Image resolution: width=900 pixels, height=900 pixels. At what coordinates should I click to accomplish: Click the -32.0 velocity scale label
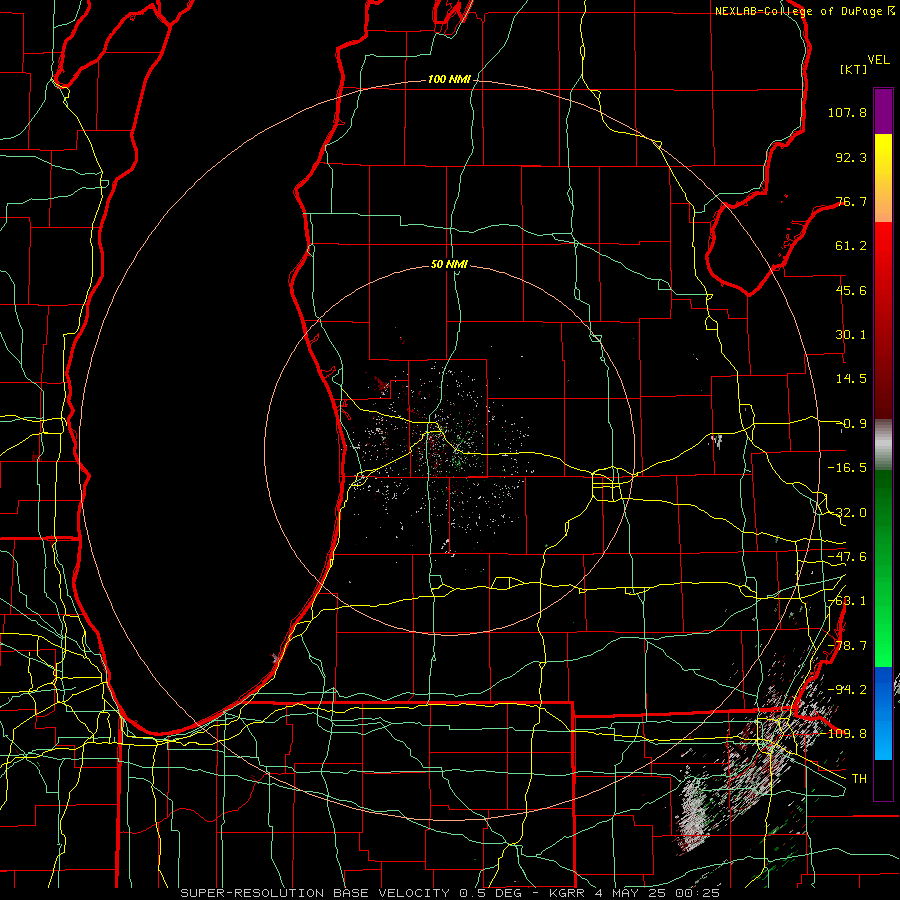847,513
